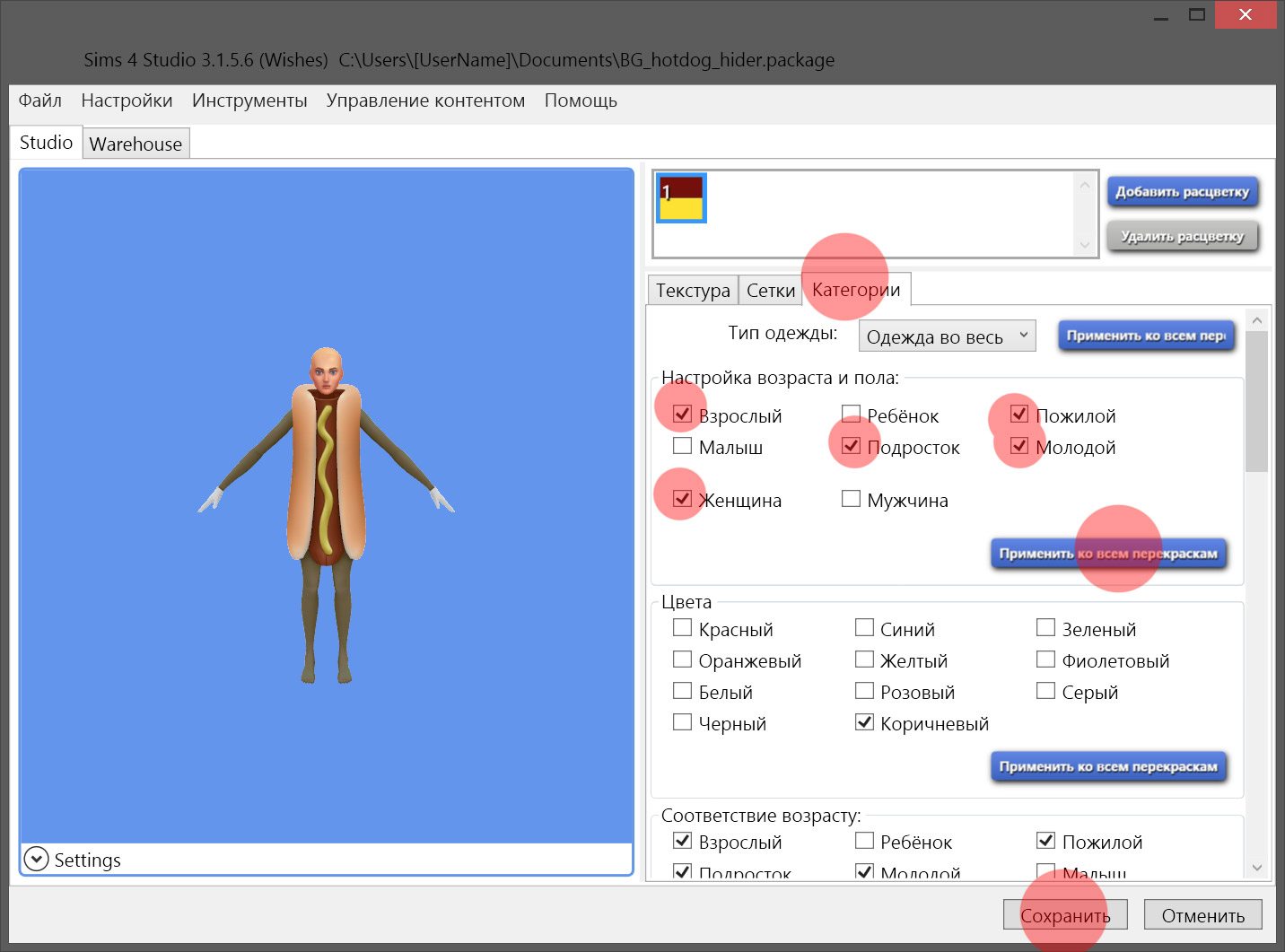Enable the Ребёнок checkbox in age settings

click(851, 414)
